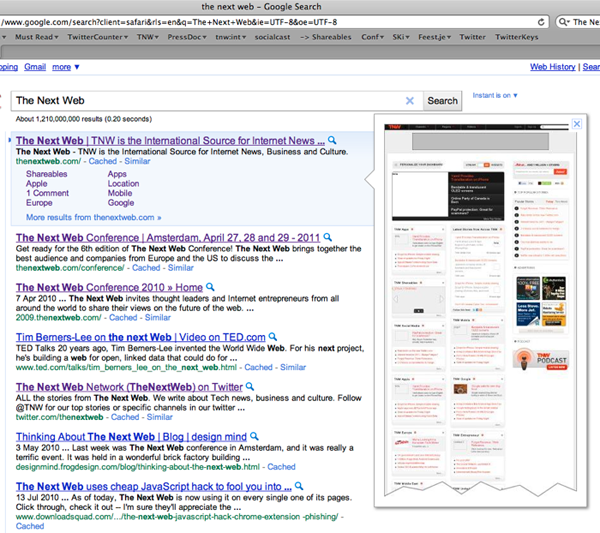Click preview magnifier for TheNextWeb on Twitter result

(x=250, y=386)
